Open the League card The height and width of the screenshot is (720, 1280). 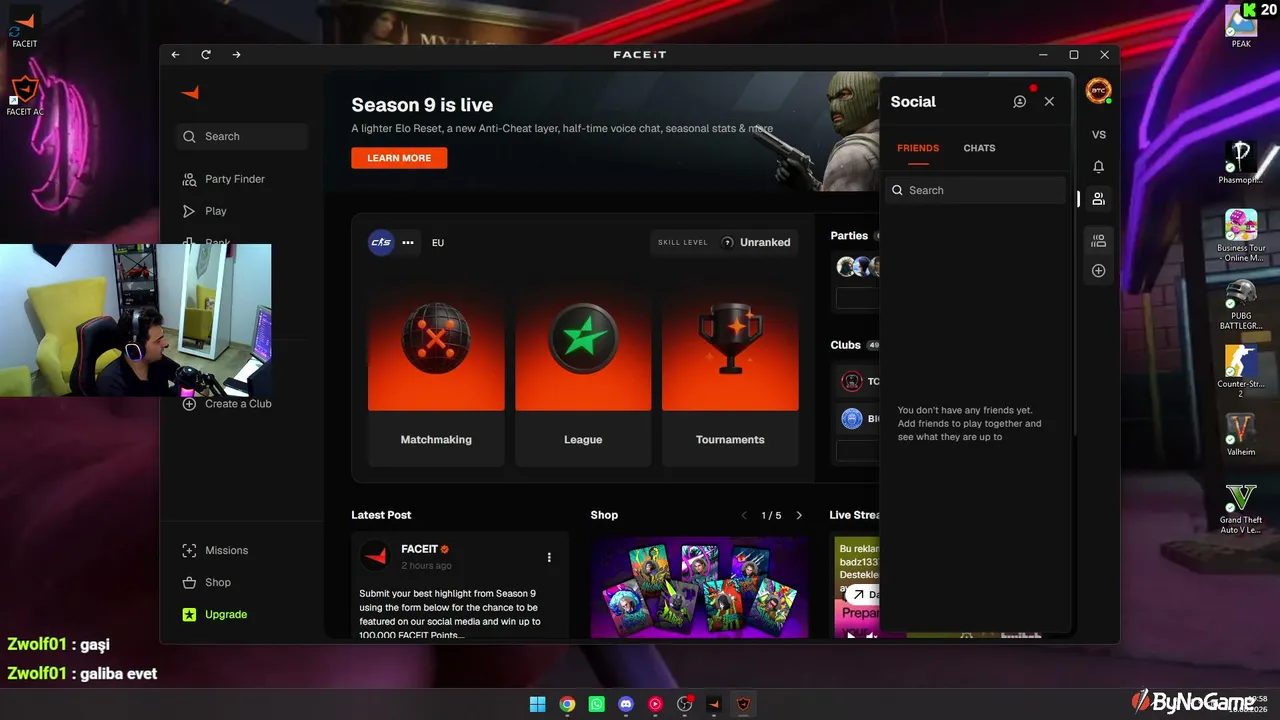coord(583,379)
